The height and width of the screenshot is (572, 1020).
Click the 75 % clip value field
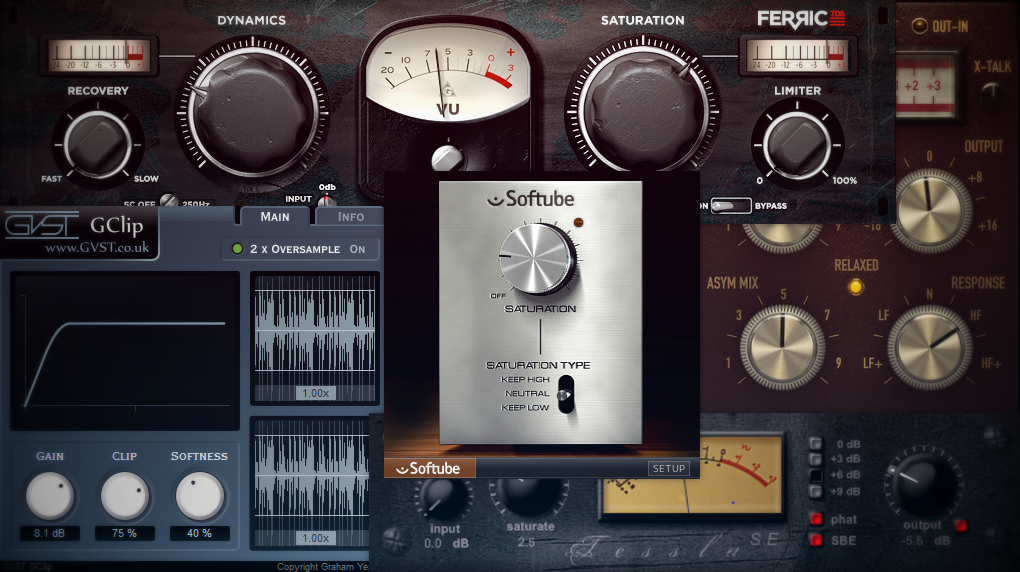(x=124, y=533)
